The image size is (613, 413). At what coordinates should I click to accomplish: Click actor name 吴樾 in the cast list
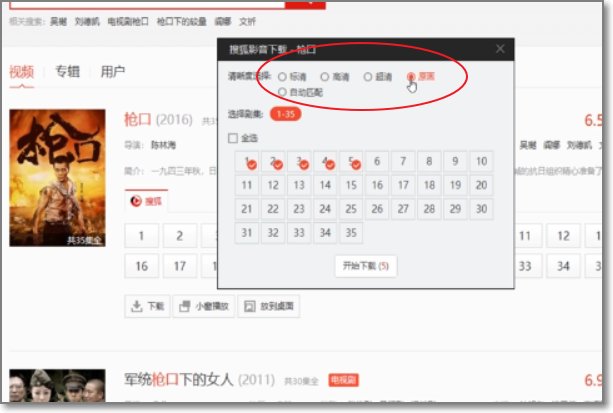tap(528, 145)
